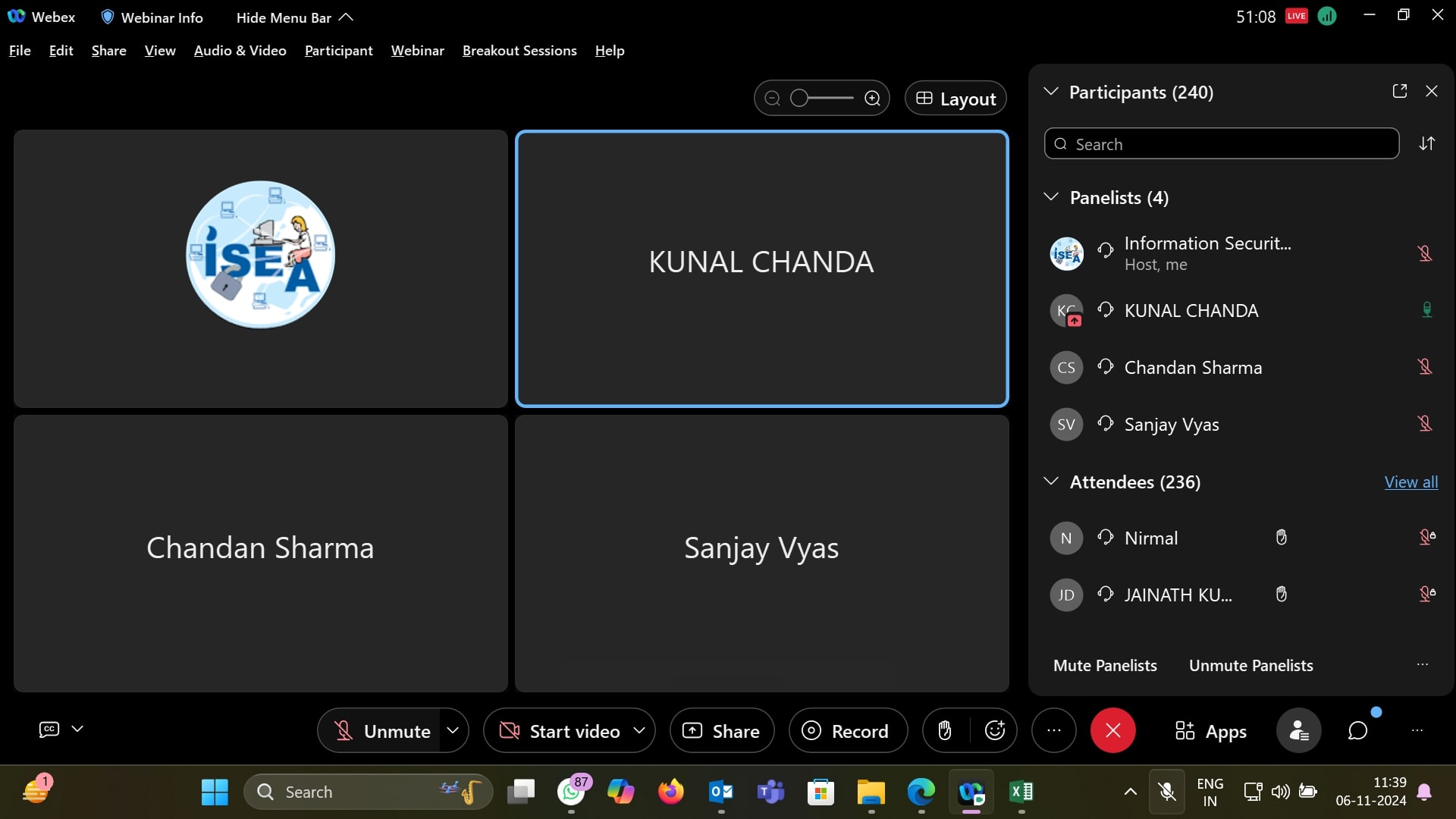Pop out the Participants panel
1456x819 pixels.
[1400, 91]
